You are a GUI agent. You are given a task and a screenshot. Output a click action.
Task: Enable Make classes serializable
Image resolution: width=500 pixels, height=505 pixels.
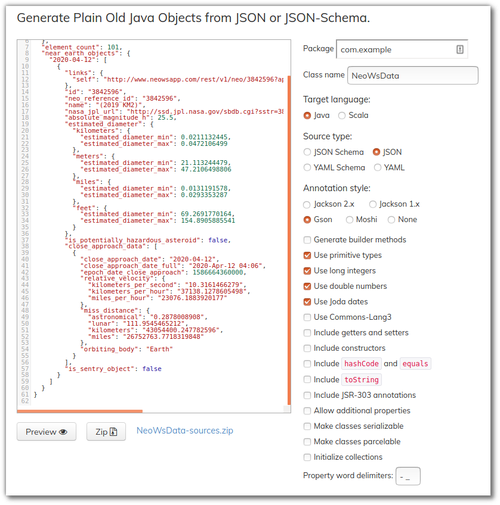307,426
